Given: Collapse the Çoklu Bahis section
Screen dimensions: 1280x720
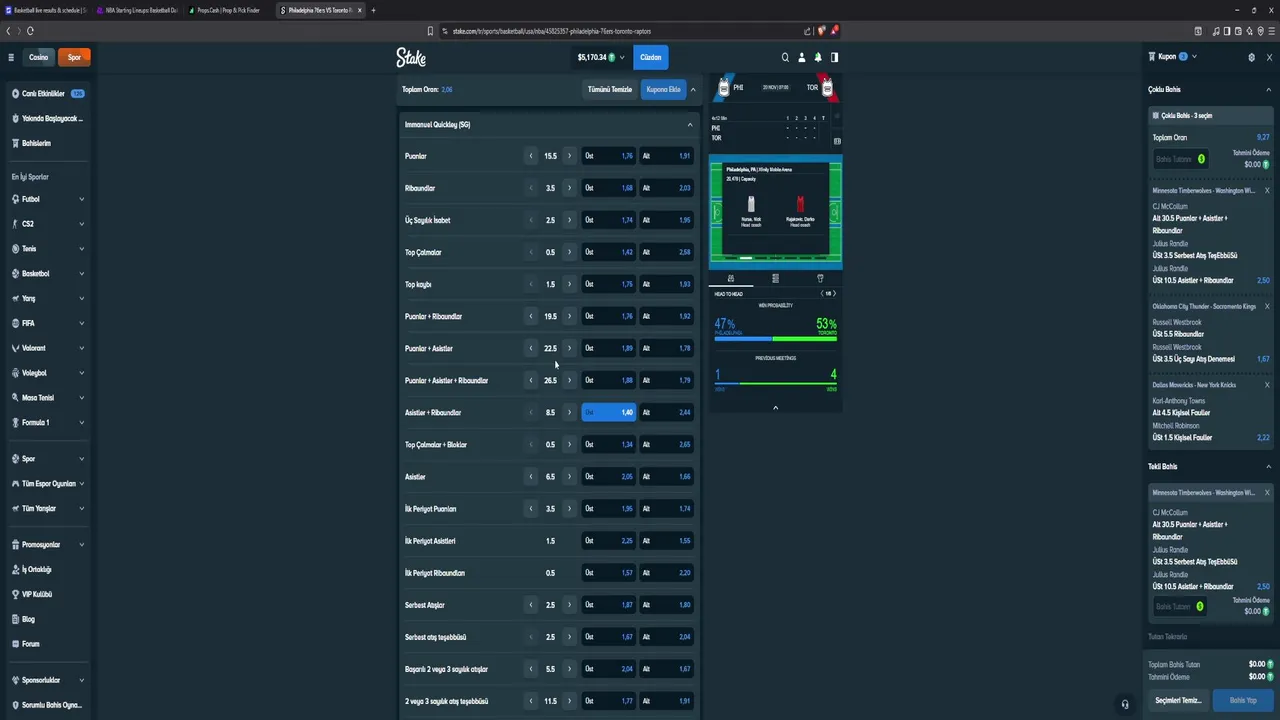Looking at the screenshot, I should coord(1269,90).
